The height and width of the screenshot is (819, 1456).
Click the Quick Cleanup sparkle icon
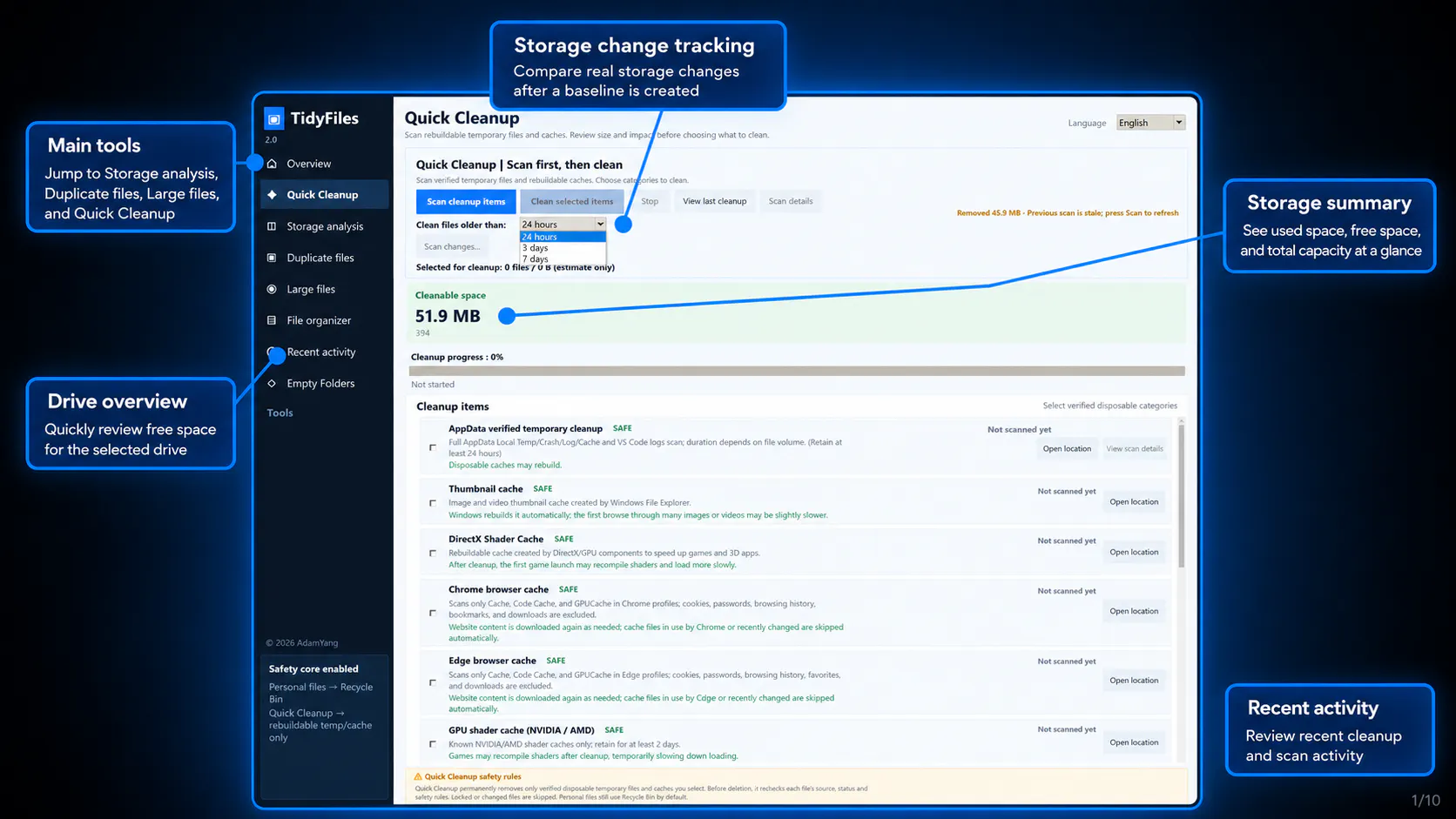(x=272, y=195)
